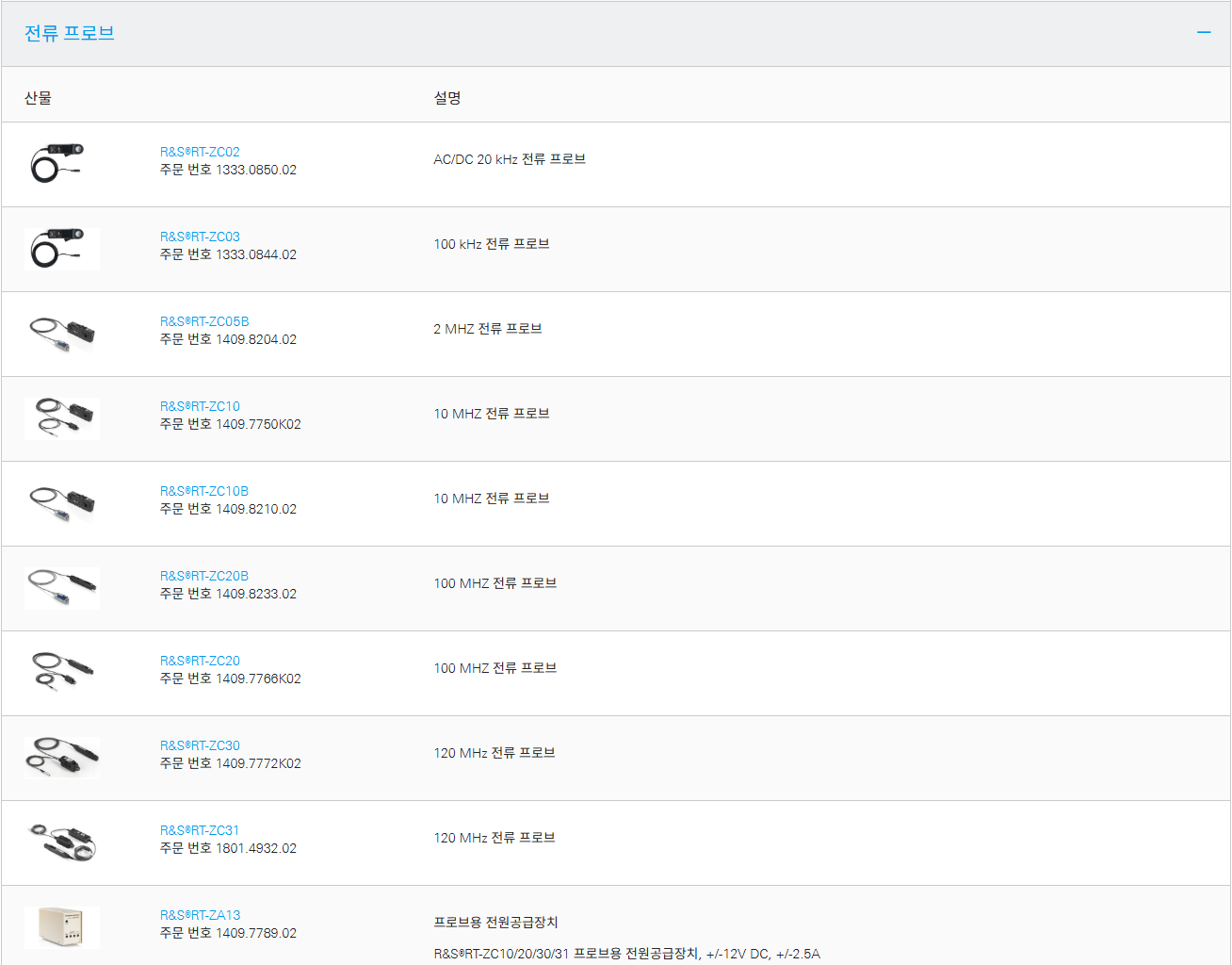Click the RT-ZA13 power supply thumbnail
Screen dimensions: 1232x965
click(61, 927)
